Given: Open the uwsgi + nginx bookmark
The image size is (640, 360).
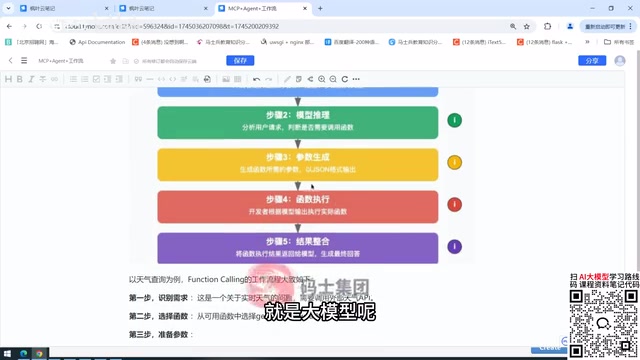Looking at the screenshot, I should pyautogui.click(x=287, y=42).
